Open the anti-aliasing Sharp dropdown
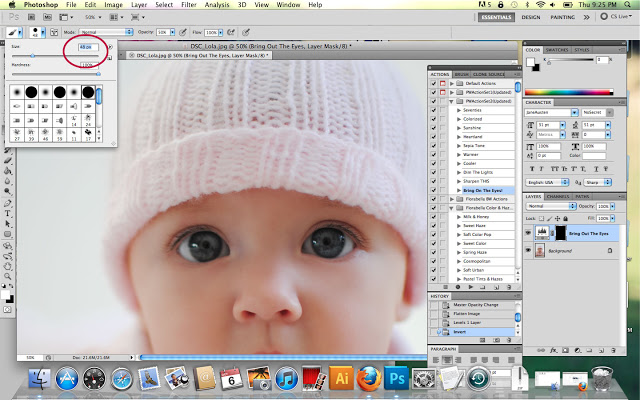Image resolution: width=640 pixels, height=400 pixels. tap(598, 182)
